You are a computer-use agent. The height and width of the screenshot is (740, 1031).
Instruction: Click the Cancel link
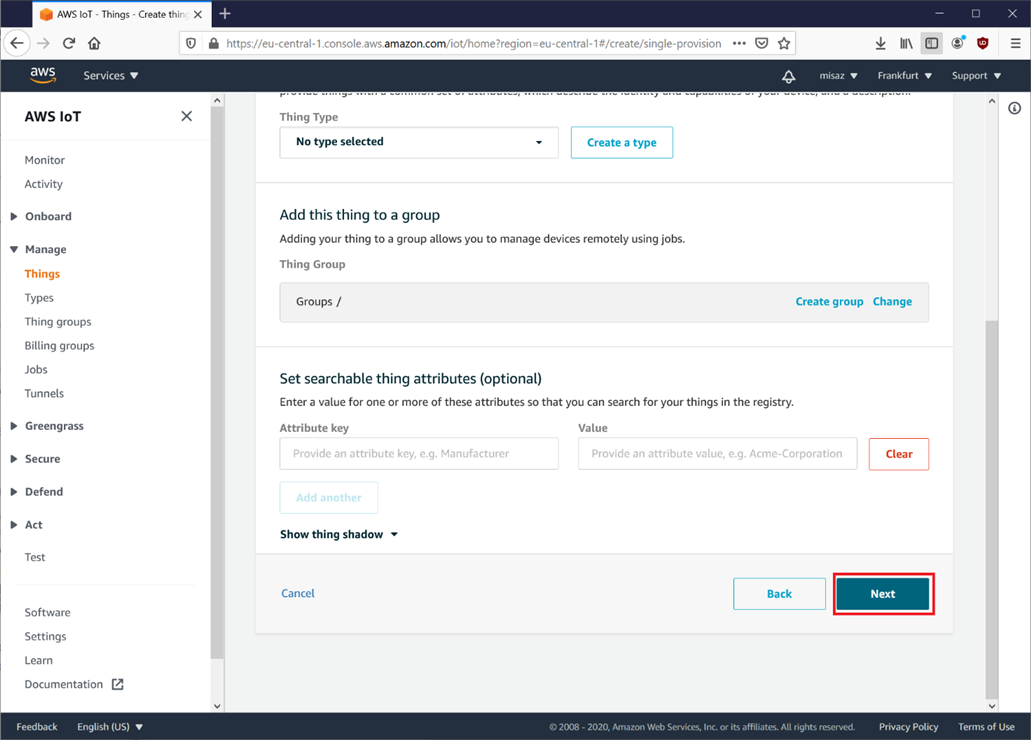[298, 593]
